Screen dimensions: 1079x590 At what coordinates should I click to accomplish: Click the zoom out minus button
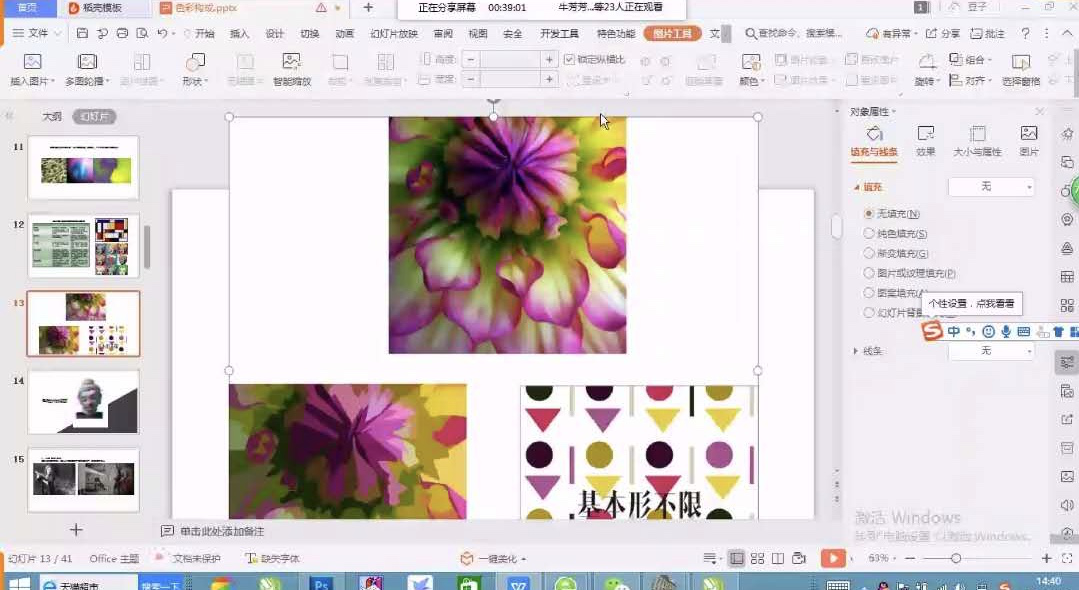pyautogui.click(x=910, y=558)
